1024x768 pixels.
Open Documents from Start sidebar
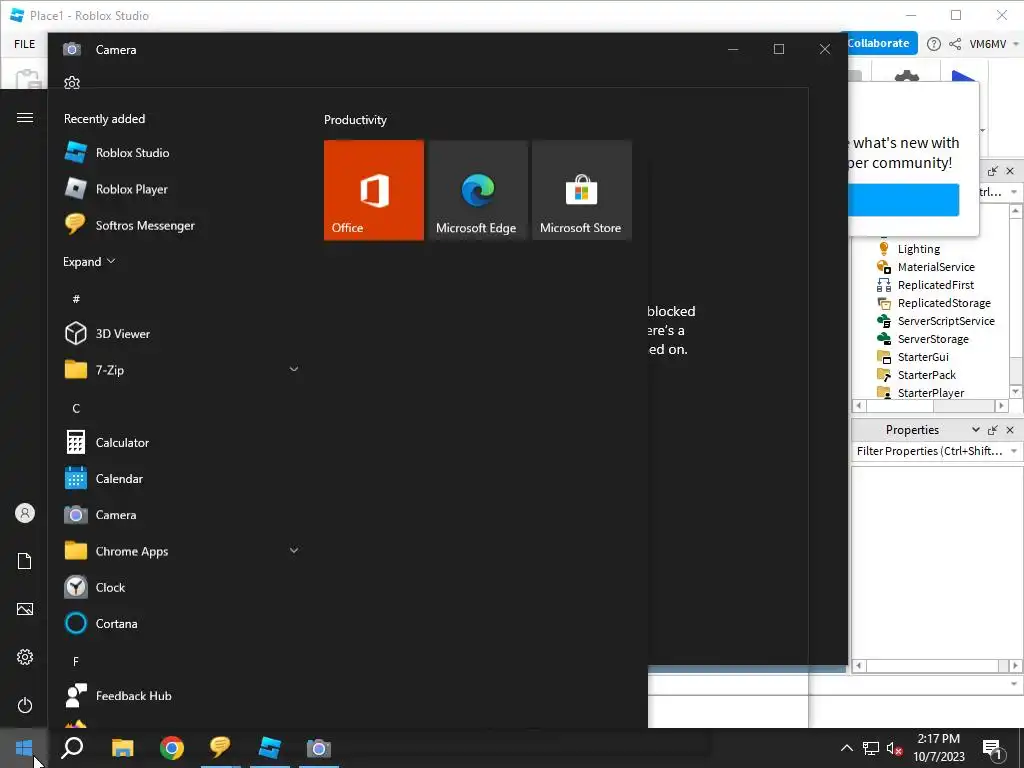25,561
